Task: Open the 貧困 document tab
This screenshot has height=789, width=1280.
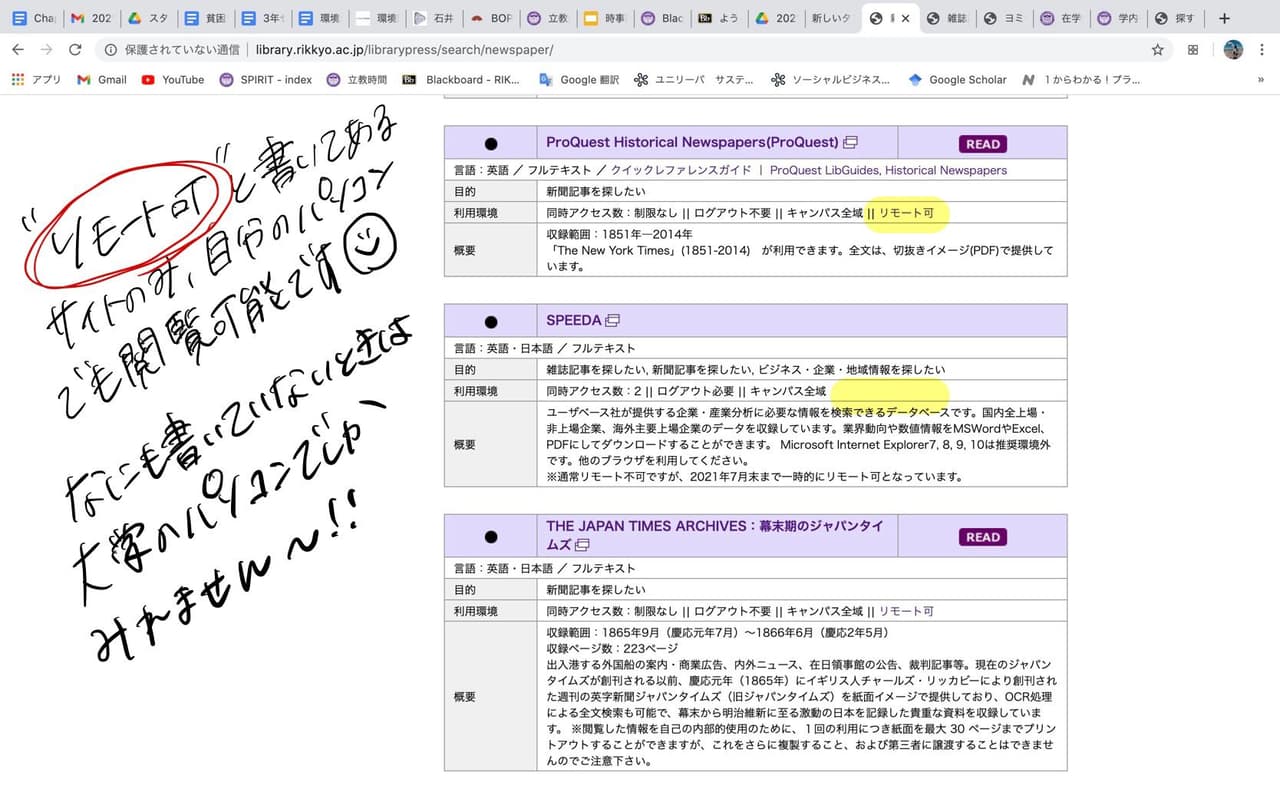Action: tap(206, 18)
